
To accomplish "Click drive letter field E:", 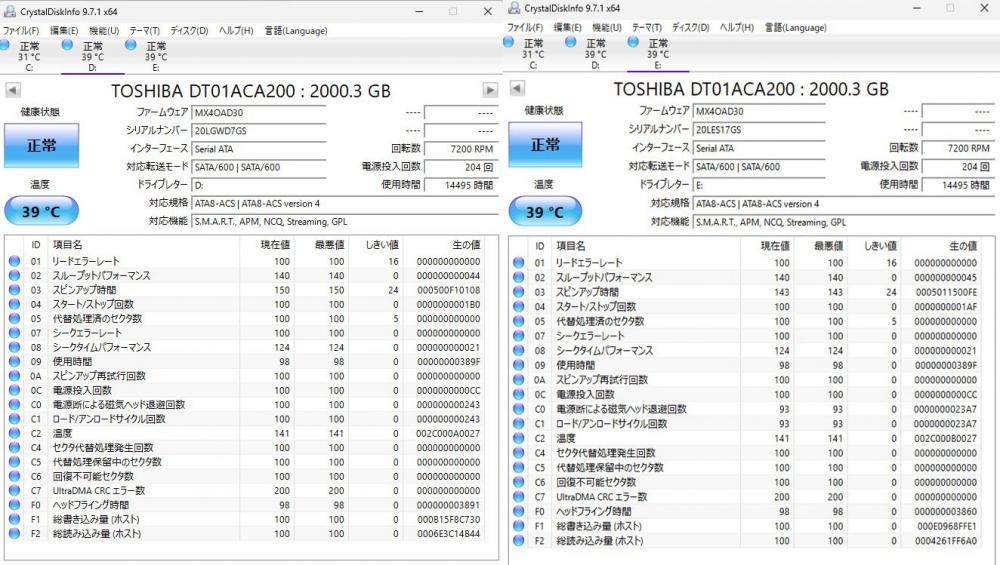I will pos(759,184).
